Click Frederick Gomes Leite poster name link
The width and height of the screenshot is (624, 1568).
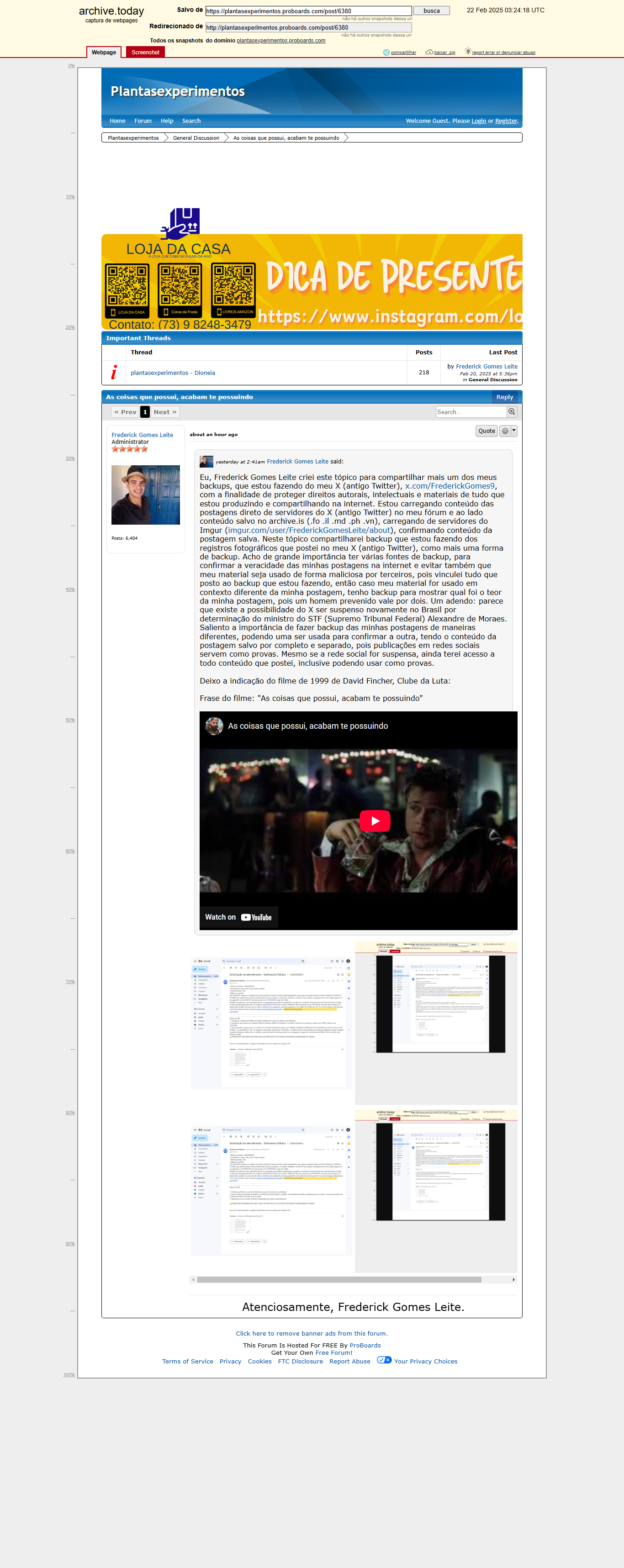[142, 435]
